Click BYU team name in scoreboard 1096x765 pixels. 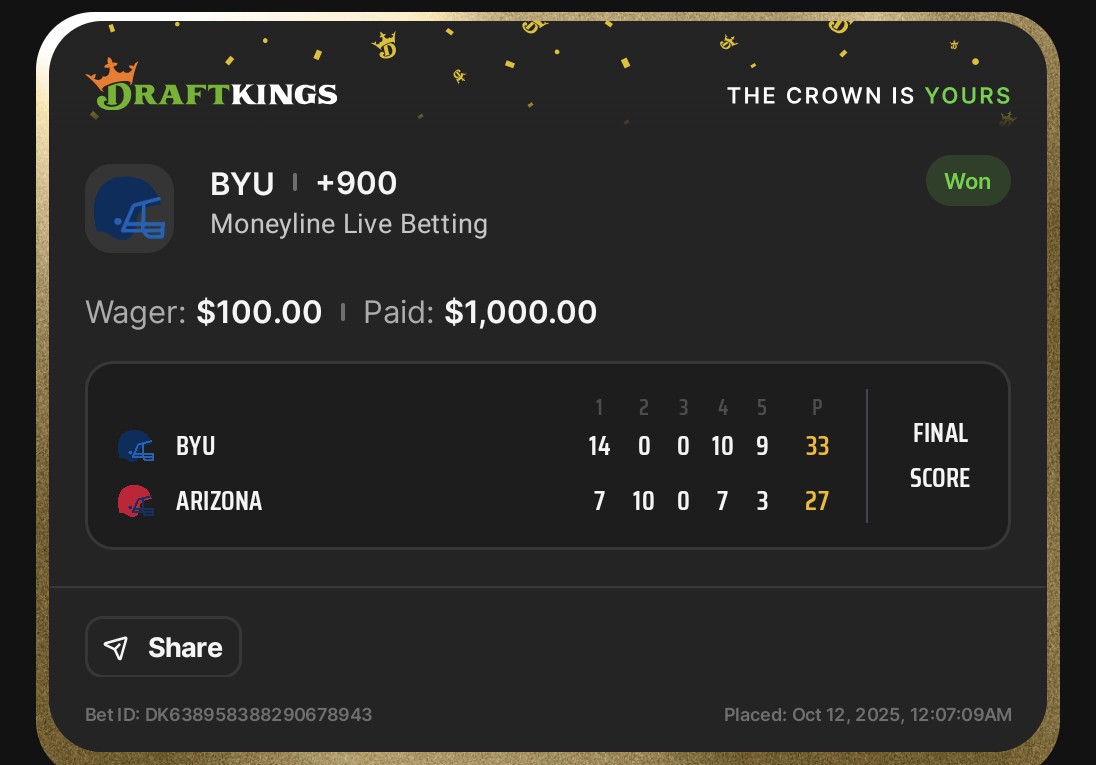tap(195, 446)
